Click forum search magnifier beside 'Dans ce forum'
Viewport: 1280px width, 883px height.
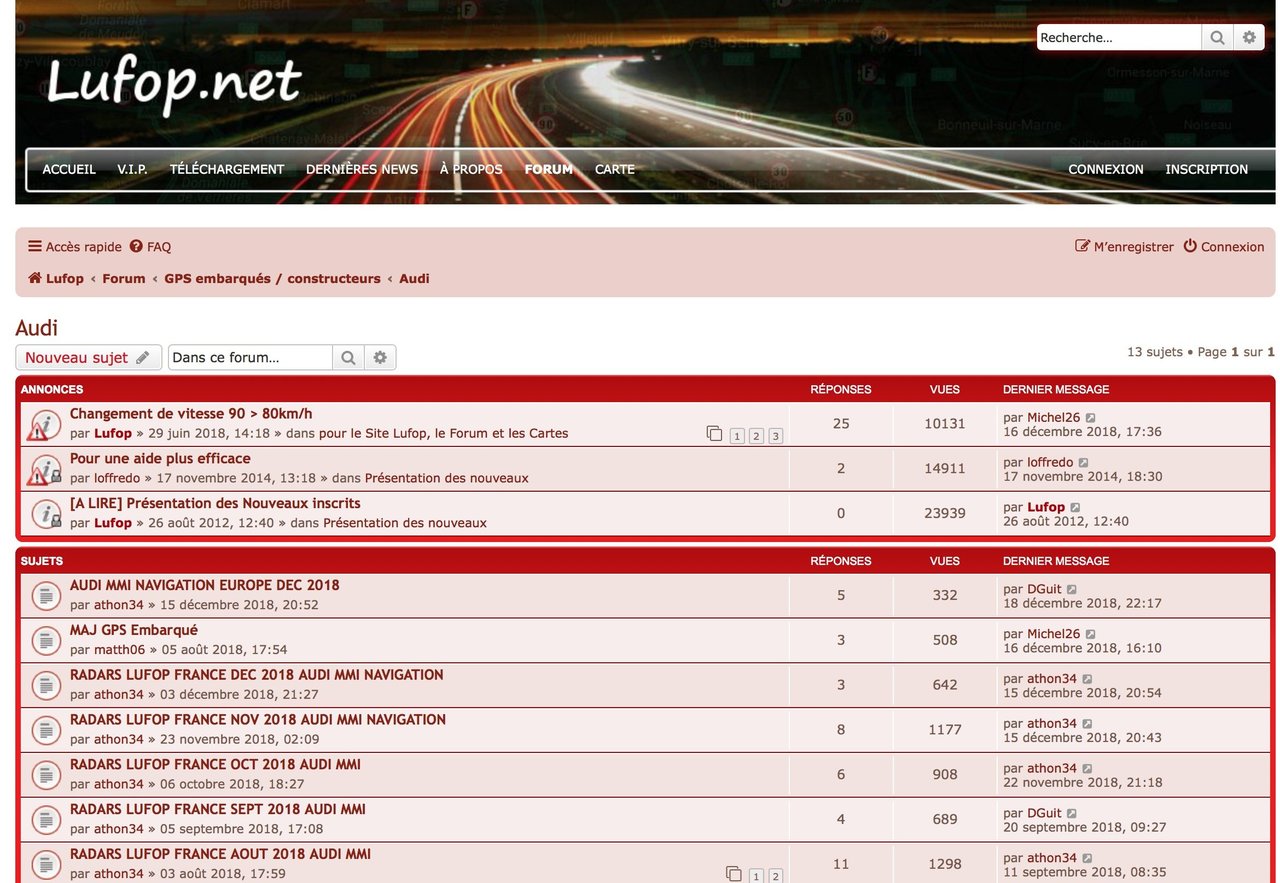(x=348, y=358)
